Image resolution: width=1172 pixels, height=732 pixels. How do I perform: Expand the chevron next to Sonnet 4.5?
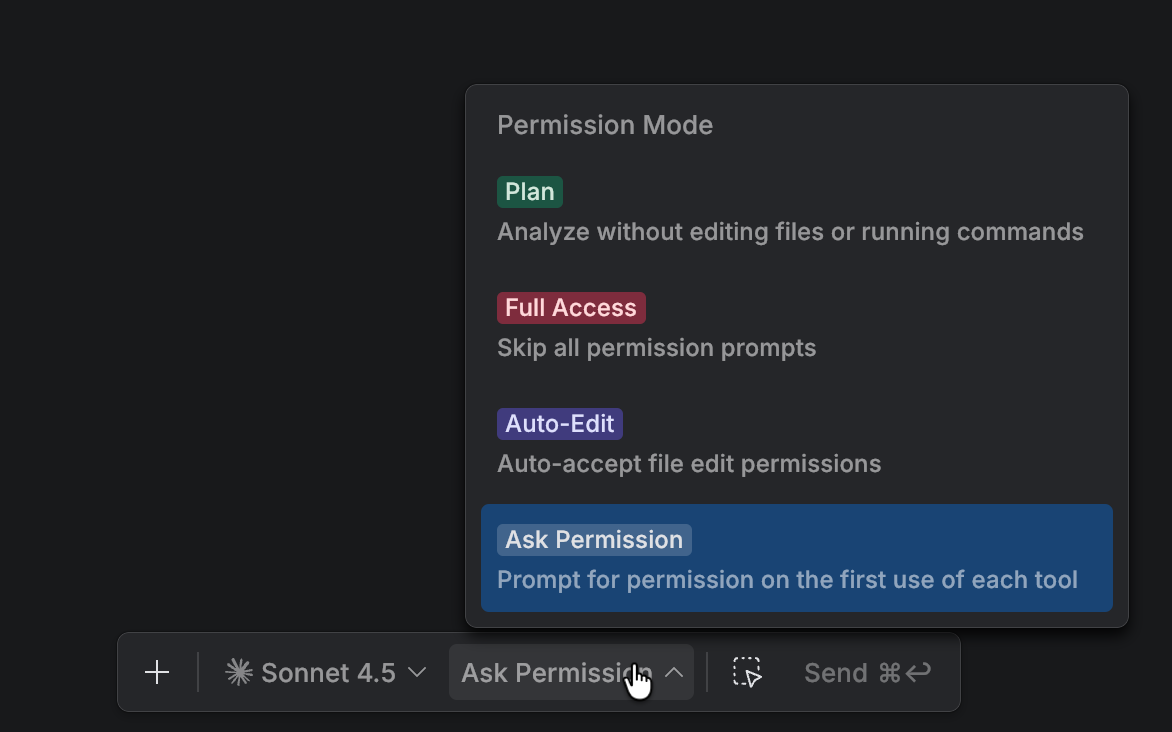[417, 673]
